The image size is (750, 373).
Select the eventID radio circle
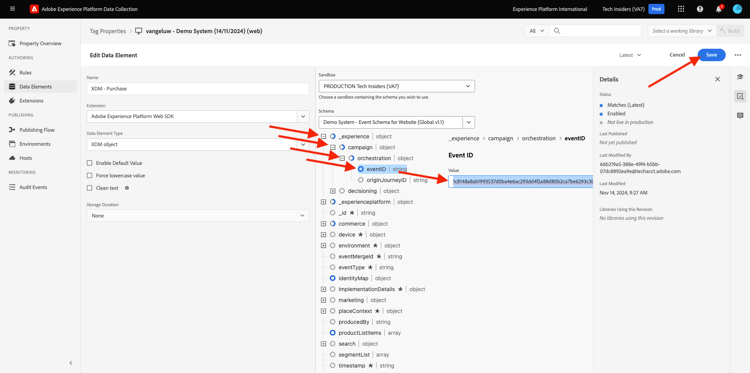click(x=361, y=169)
